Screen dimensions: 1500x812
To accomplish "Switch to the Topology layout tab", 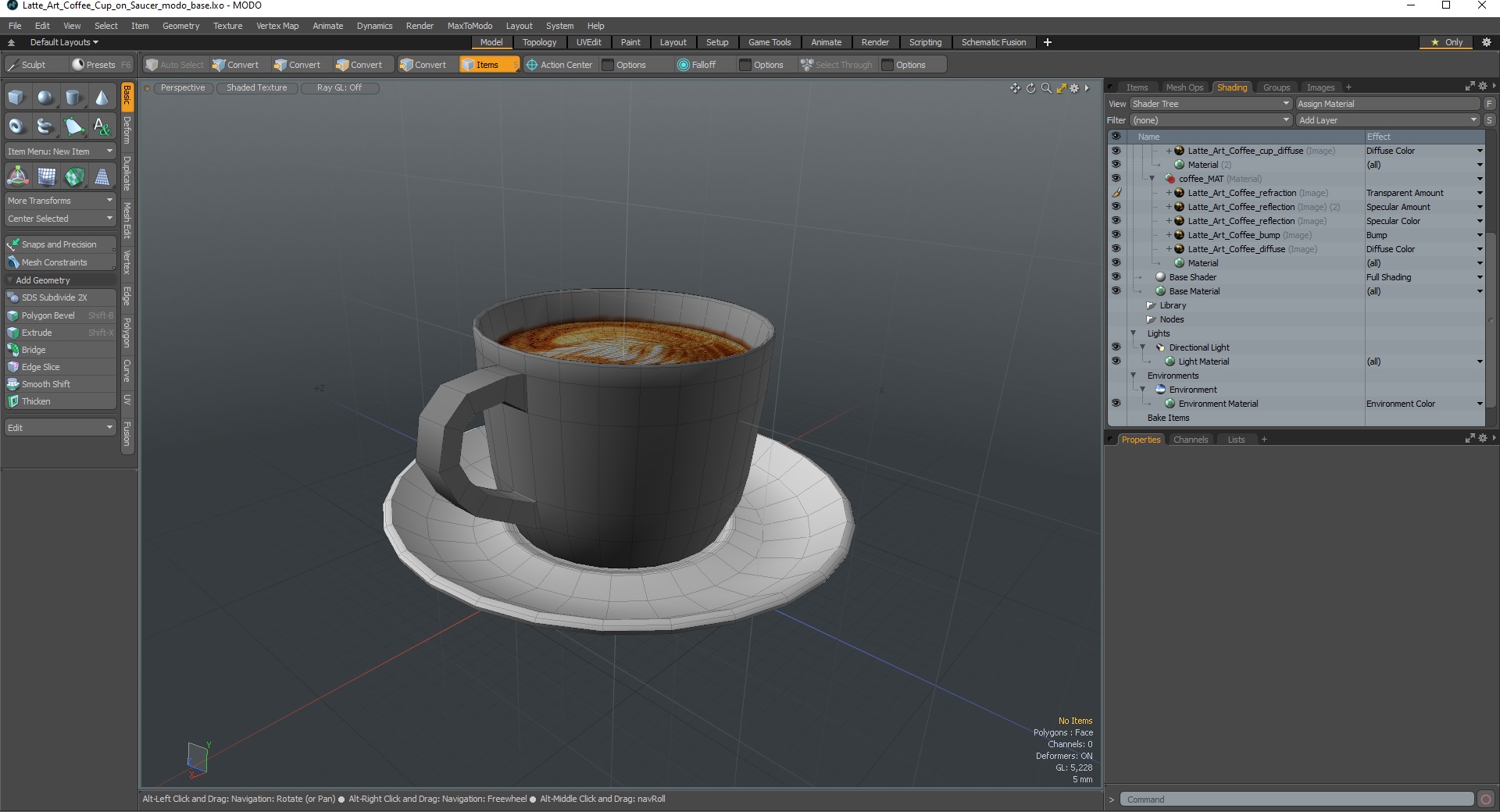I will pos(539,42).
